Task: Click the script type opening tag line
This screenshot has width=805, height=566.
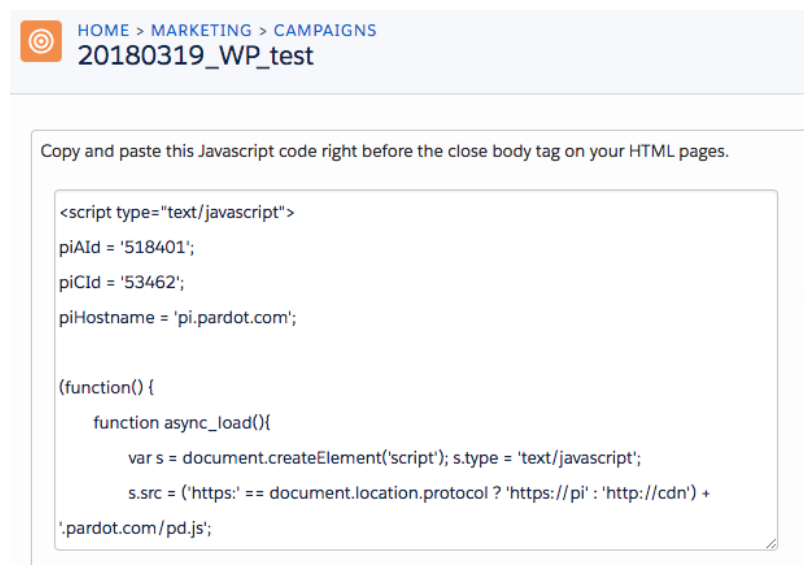Action: point(177,212)
